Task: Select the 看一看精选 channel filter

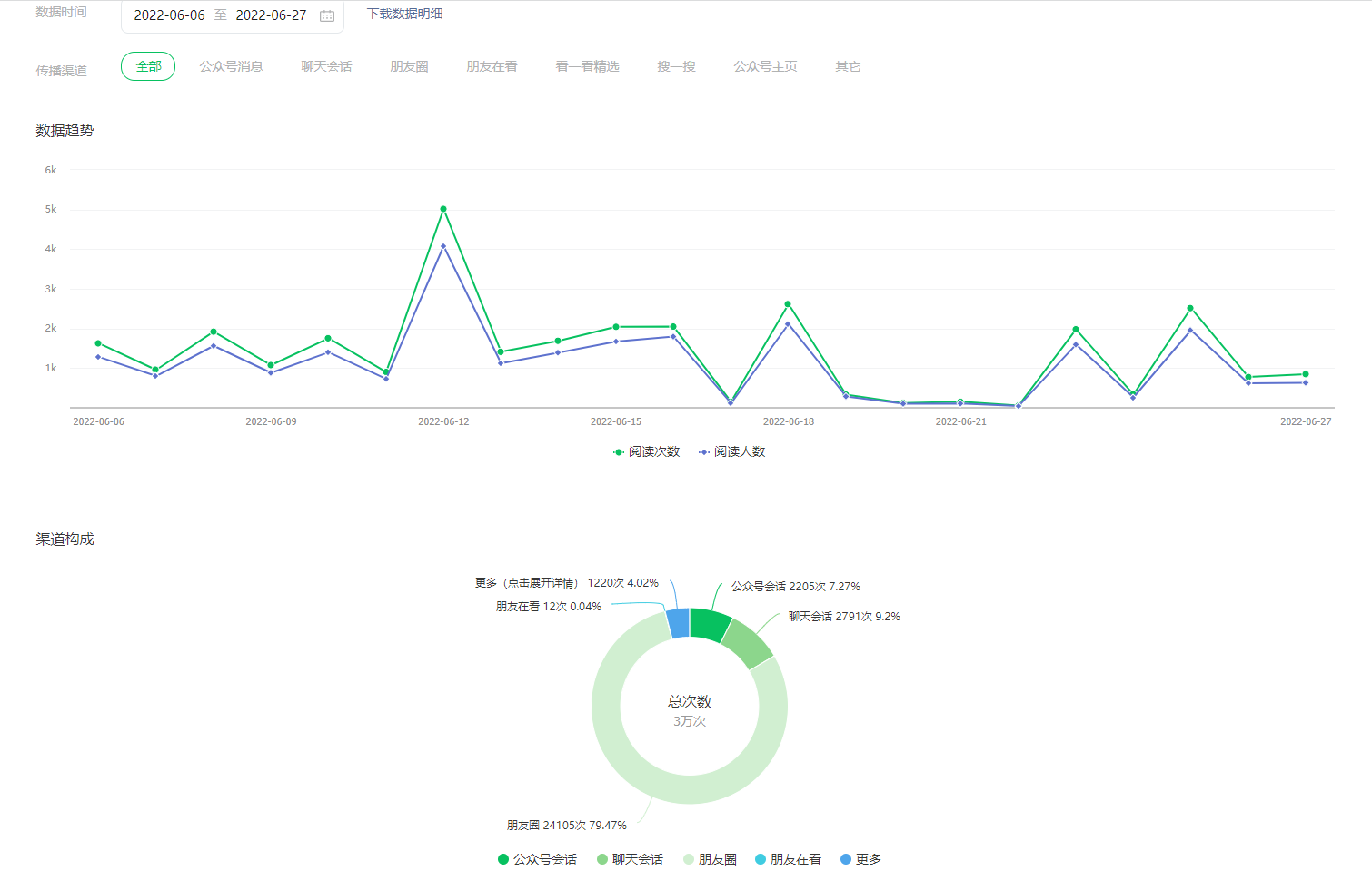Action: [x=587, y=66]
